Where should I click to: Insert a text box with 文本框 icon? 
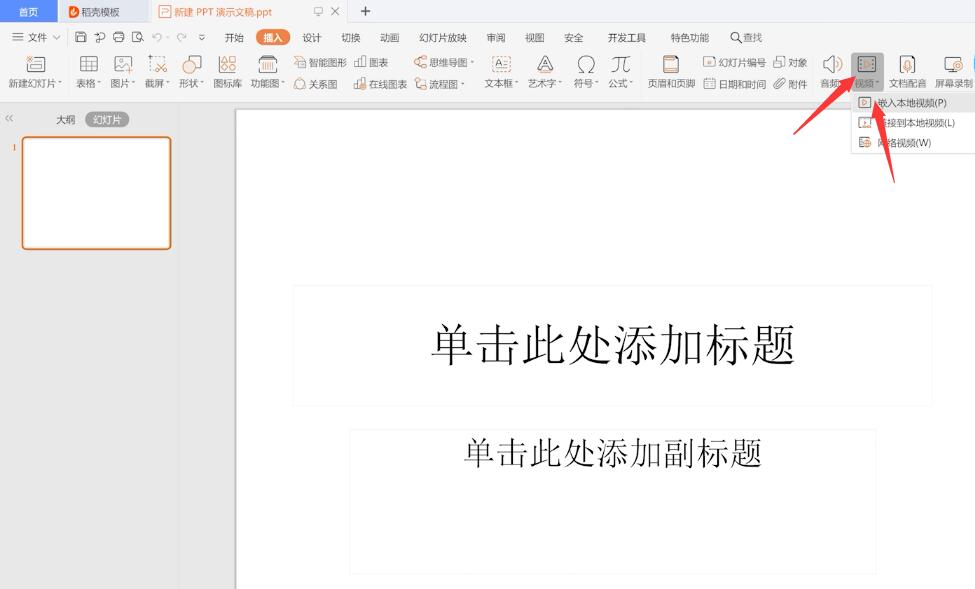500,62
